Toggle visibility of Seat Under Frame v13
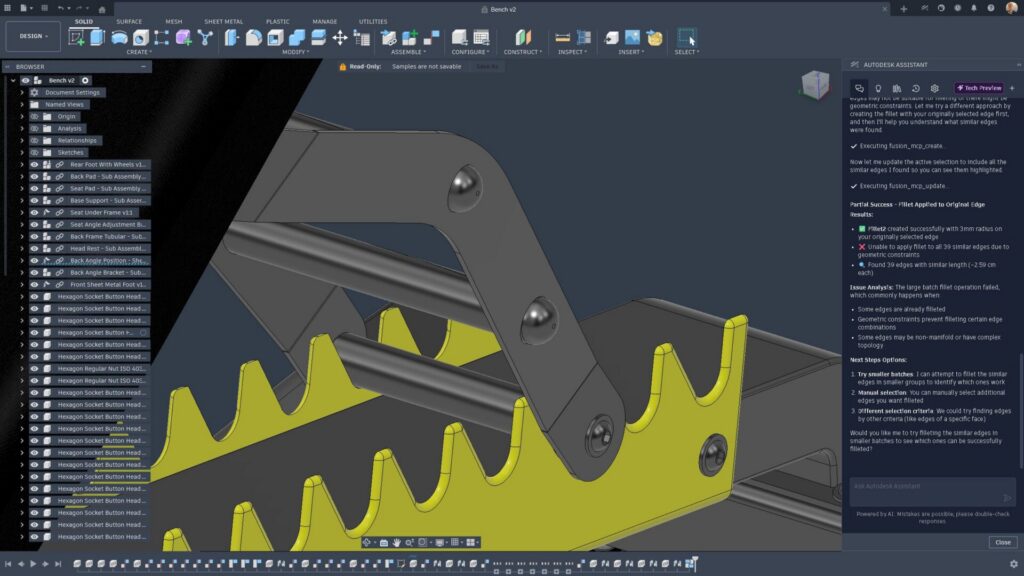The width and height of the screenshot is (1024, 576). [x=34, y=212]
